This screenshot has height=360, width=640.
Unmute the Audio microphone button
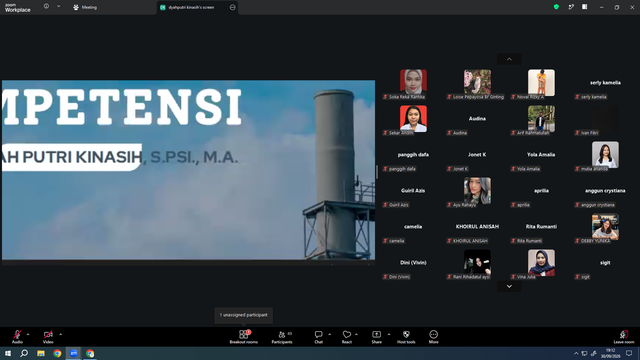[x=17, y=337]
